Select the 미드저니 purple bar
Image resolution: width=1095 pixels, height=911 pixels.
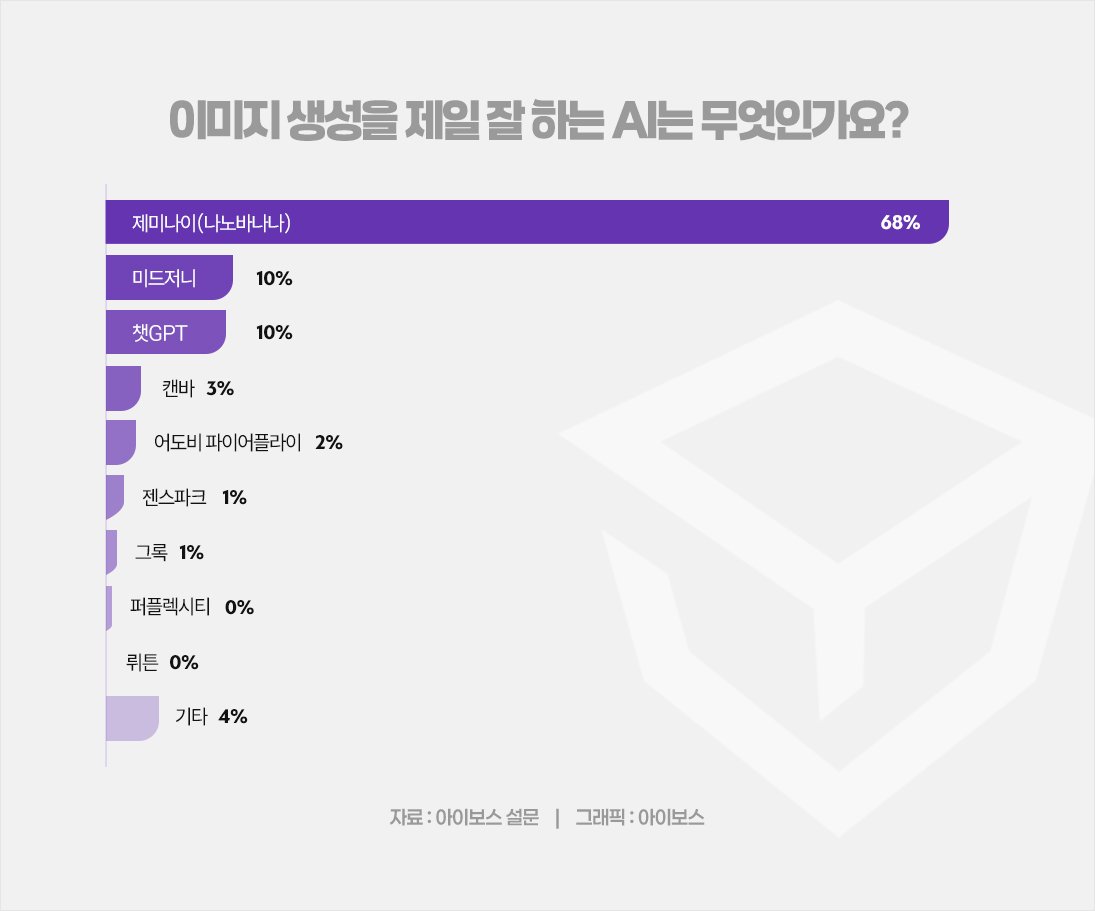click(x=168, y=278)
